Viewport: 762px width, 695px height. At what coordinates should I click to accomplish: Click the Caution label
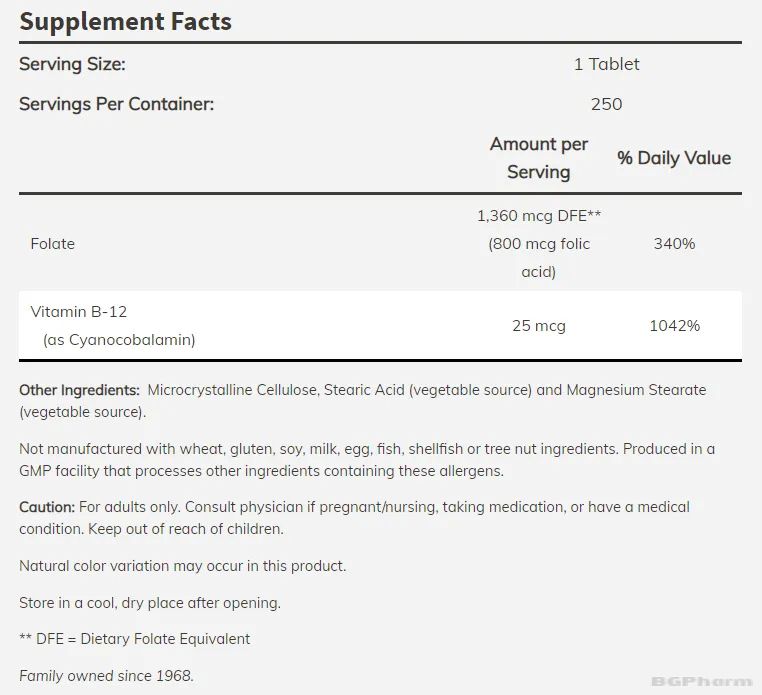point(47,507)
